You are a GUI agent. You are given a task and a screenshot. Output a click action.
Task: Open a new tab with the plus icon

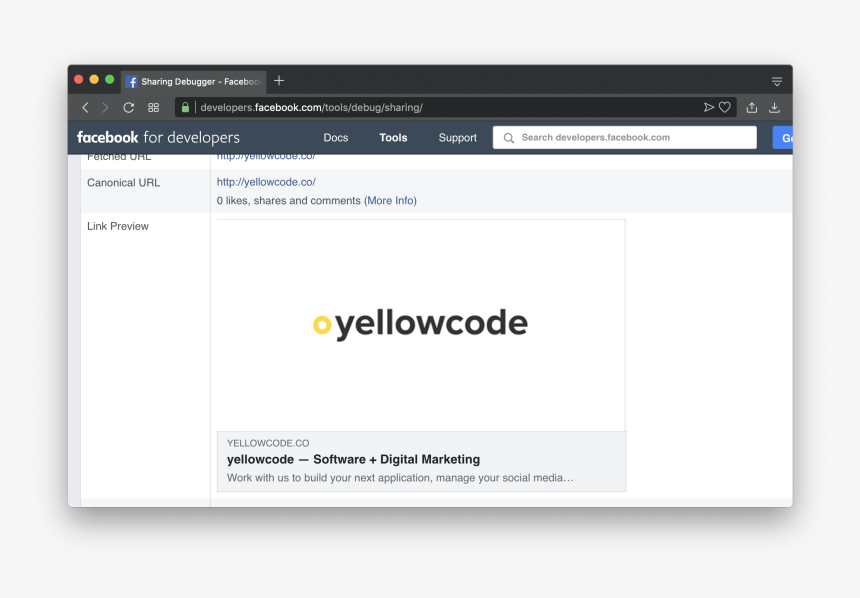(x=279, y=81)
